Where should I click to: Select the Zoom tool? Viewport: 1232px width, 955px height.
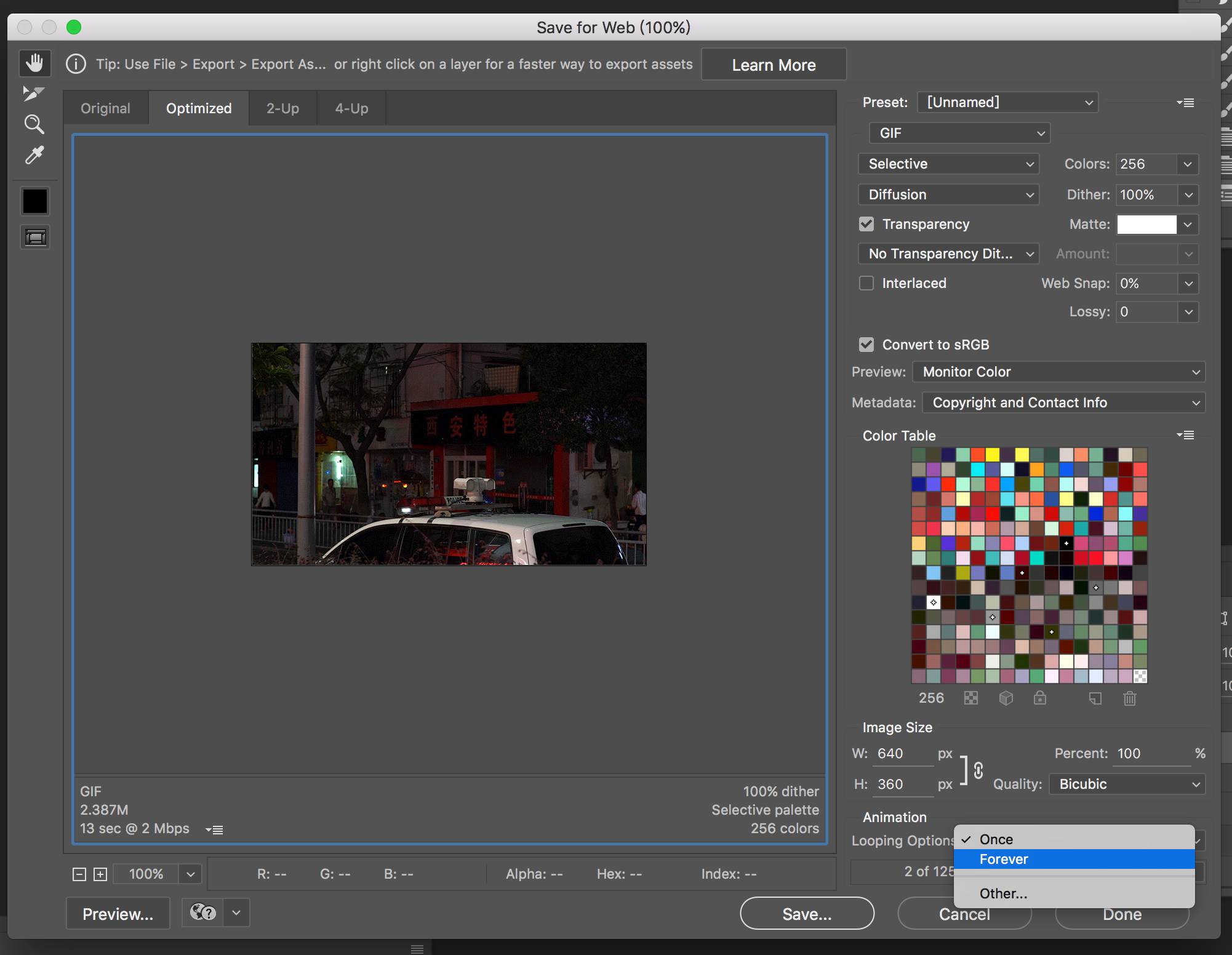pos(34,124)
